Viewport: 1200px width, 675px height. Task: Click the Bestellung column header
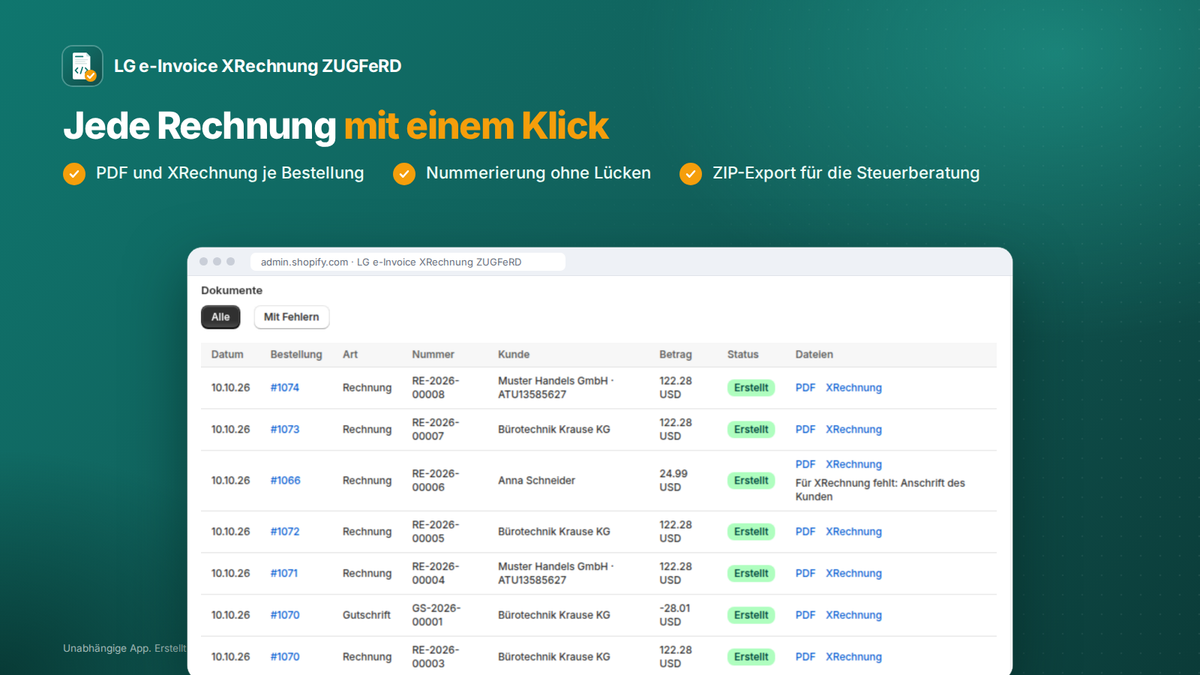pyautogui.click(x=296, y=355)
